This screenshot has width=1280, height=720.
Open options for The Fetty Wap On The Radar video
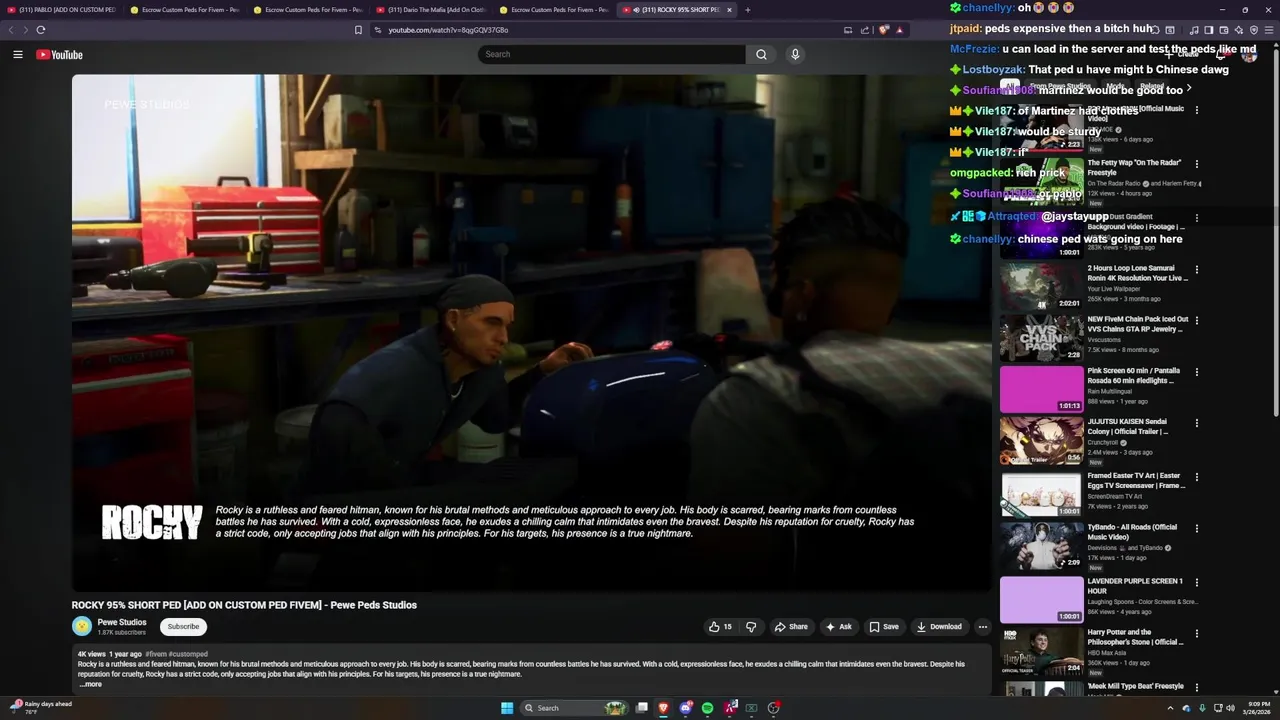1197,164
